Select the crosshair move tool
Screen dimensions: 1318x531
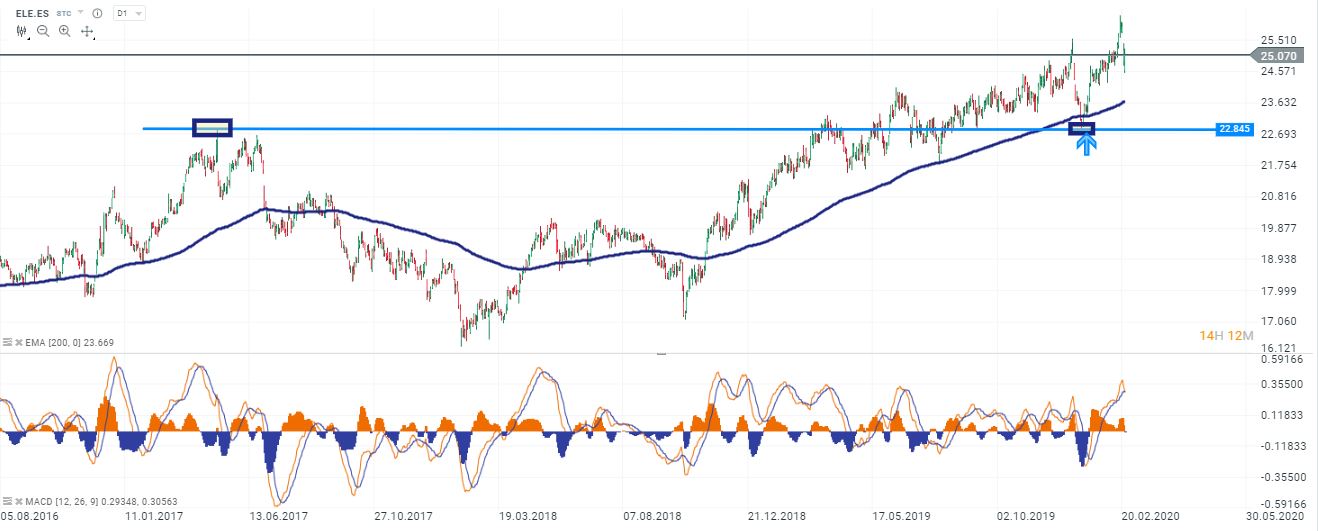[x=87, y=32]
